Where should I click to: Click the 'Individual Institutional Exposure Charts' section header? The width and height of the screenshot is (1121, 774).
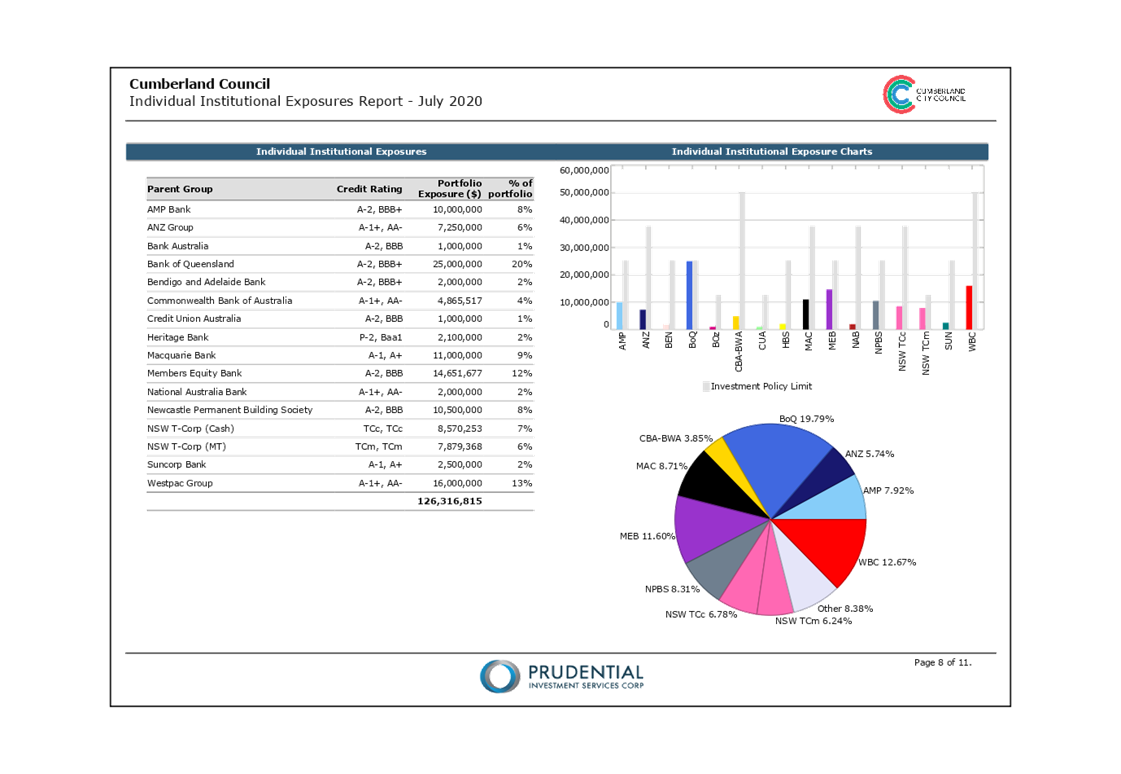[771, 152]
